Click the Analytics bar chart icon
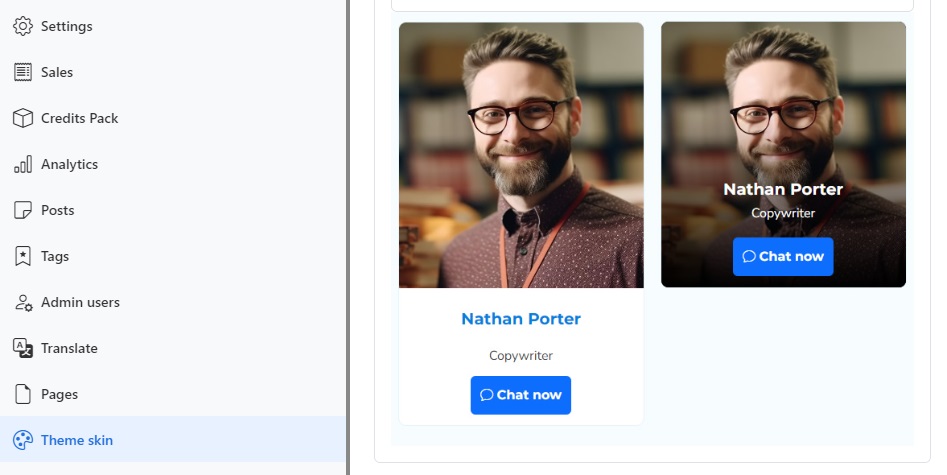This screenshot has height=475, width=947. pyautogui.click(x=23, y=164)
